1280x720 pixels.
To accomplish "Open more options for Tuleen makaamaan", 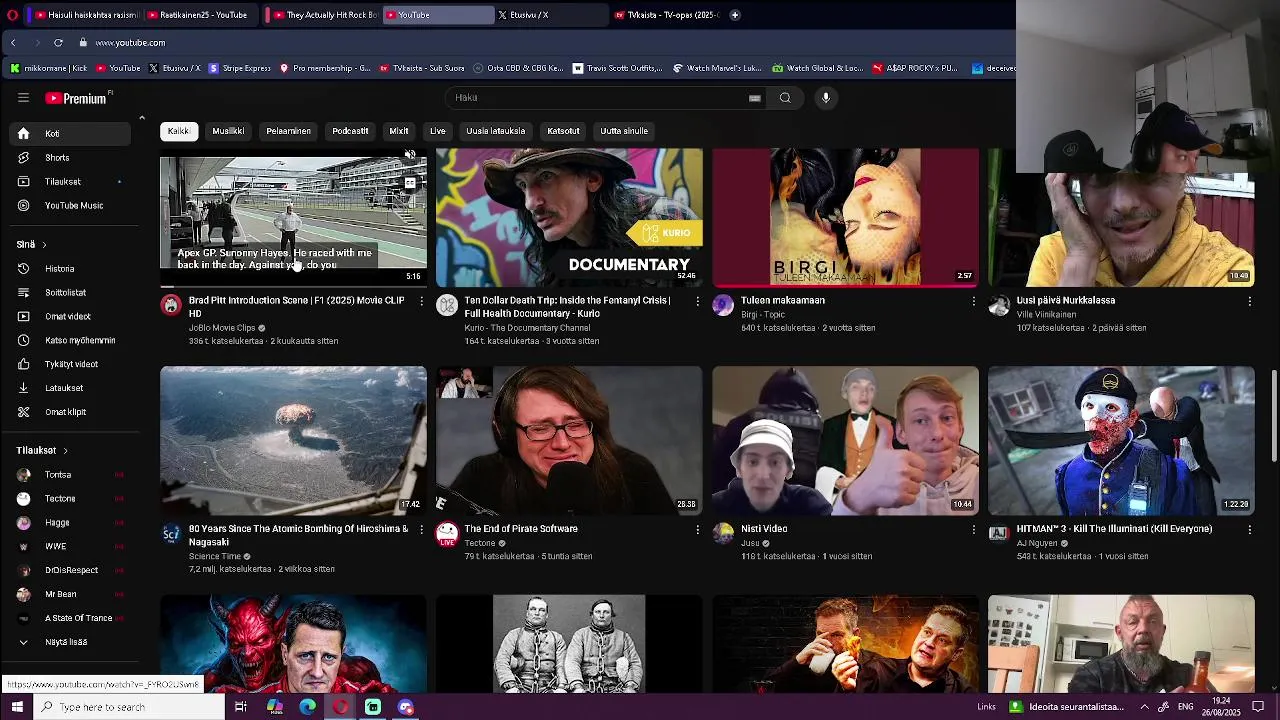I will point(973,301).
